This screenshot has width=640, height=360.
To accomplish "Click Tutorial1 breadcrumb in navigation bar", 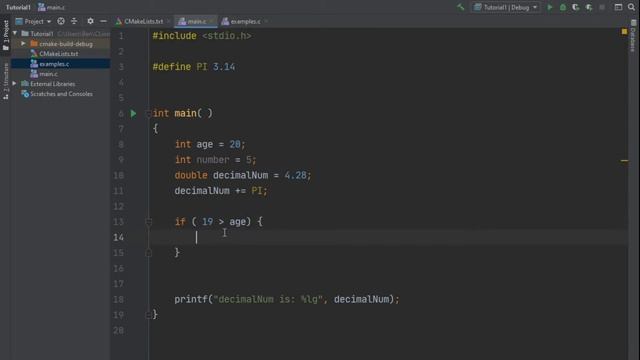I will [x=18, y=7].
